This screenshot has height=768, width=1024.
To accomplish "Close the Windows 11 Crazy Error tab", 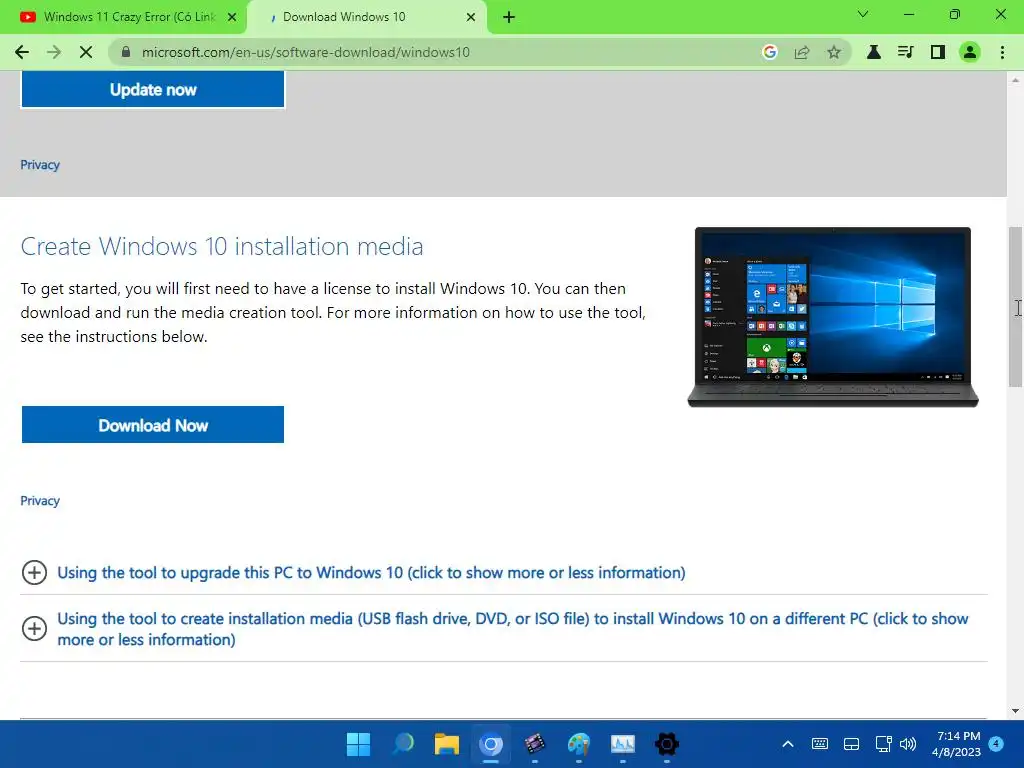I will (232, 17).
